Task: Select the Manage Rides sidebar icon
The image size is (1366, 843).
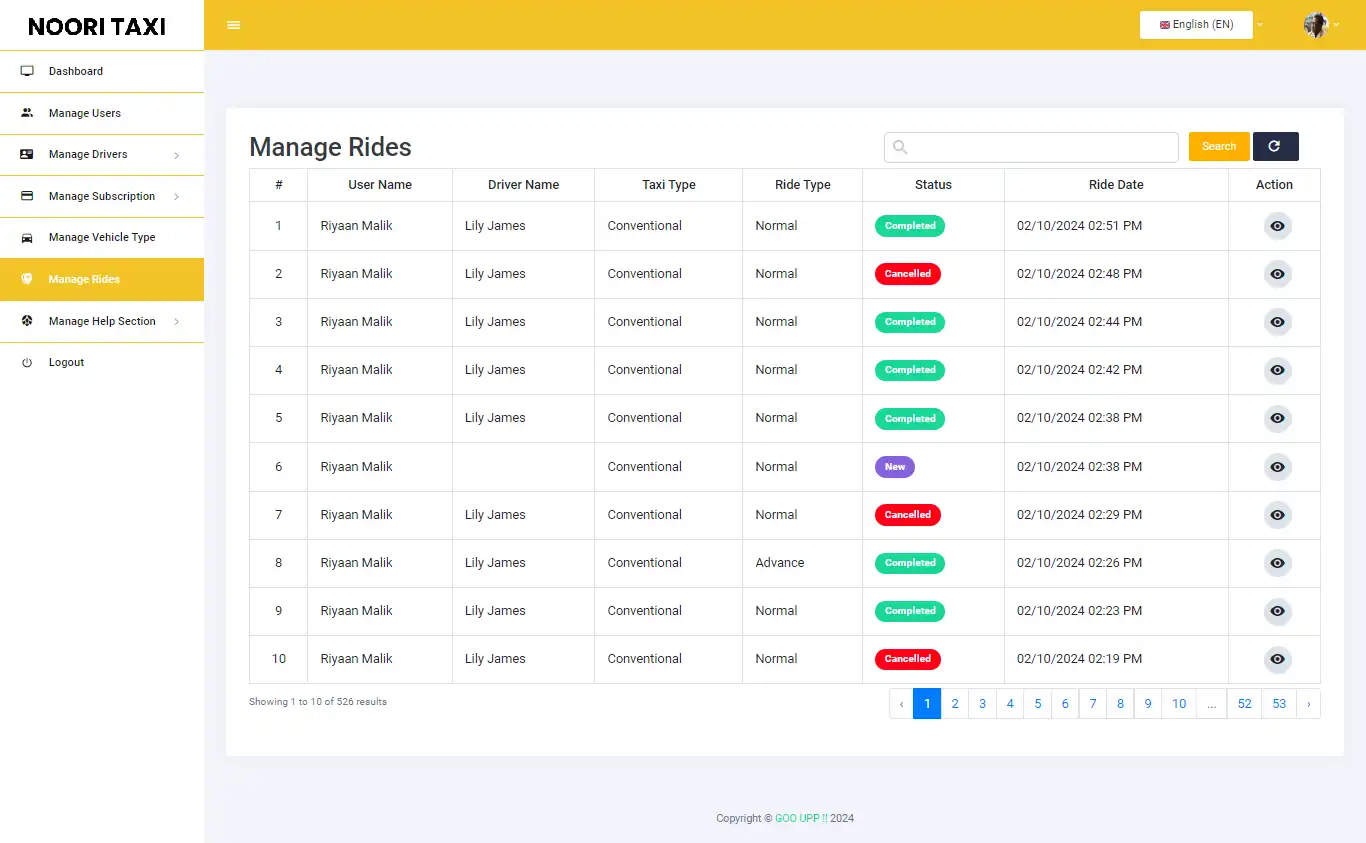Action: 27,279
